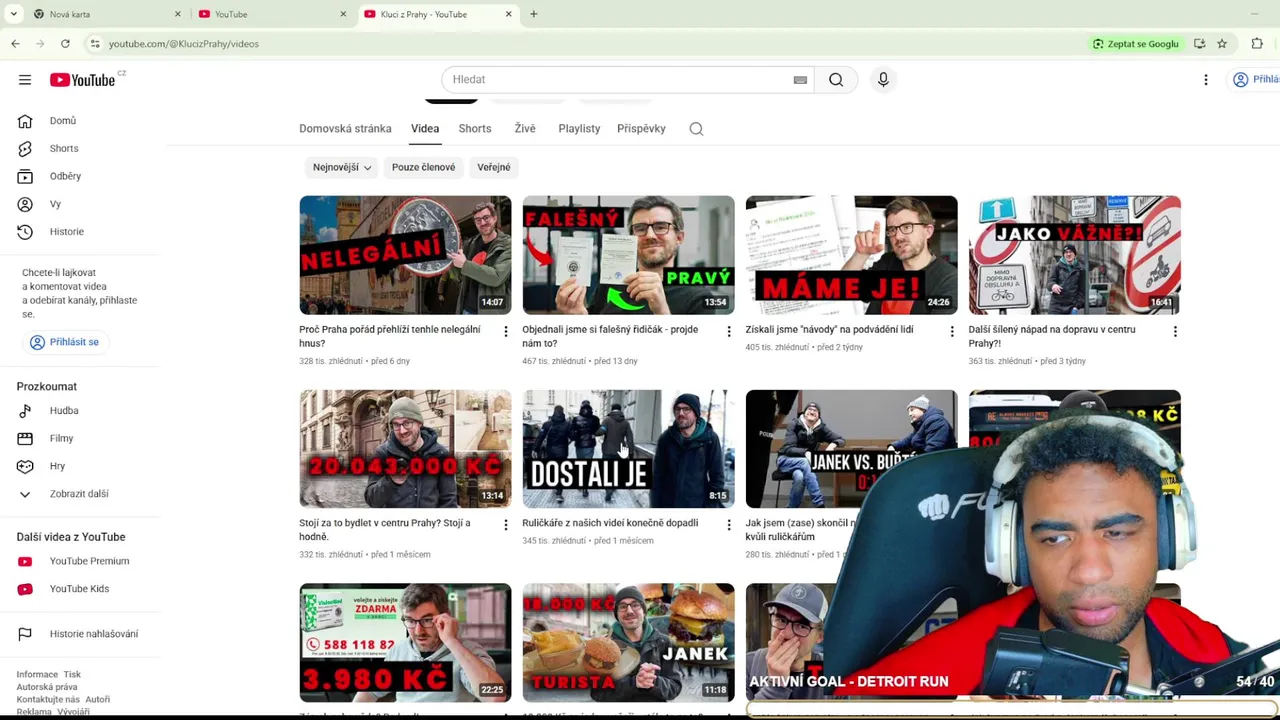This screenshot has height=720, width=1280.
Task: Start voice search with microphone icon
Action: 883,80
